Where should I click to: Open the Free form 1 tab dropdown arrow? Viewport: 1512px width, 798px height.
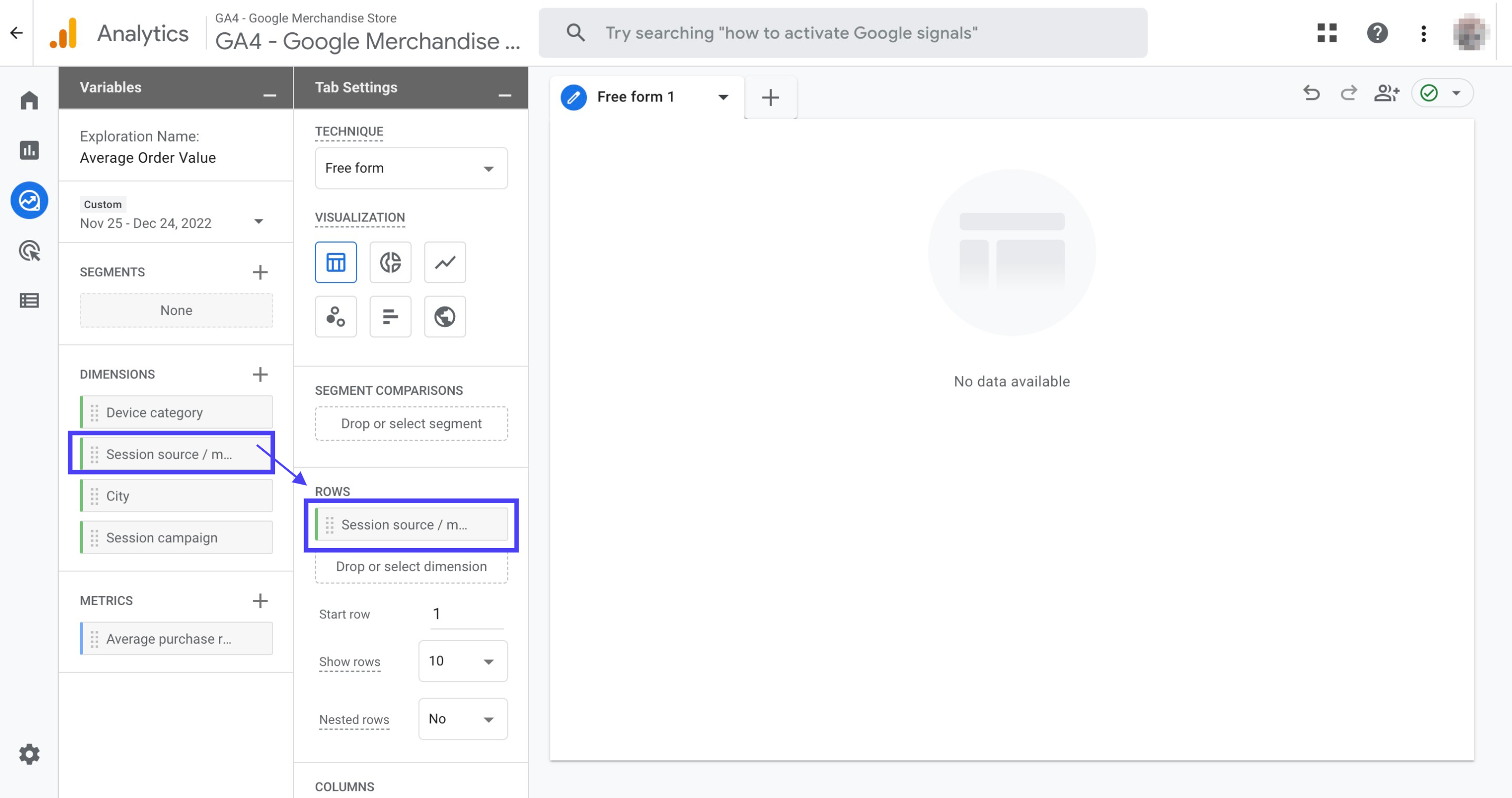(723, 97)
